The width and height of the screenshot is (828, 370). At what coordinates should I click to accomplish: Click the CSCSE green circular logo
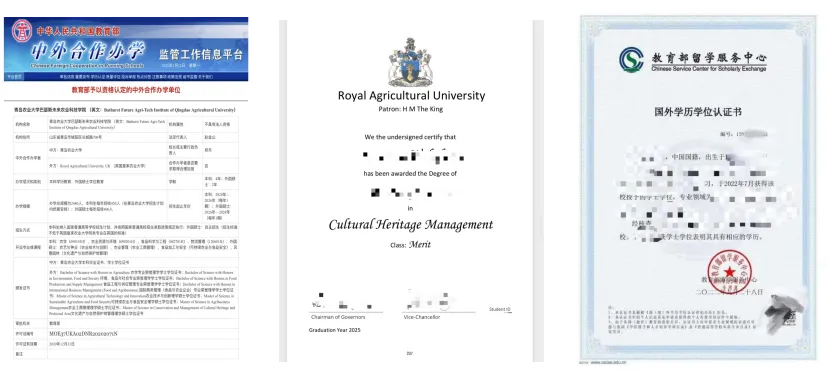click(632, 59)
